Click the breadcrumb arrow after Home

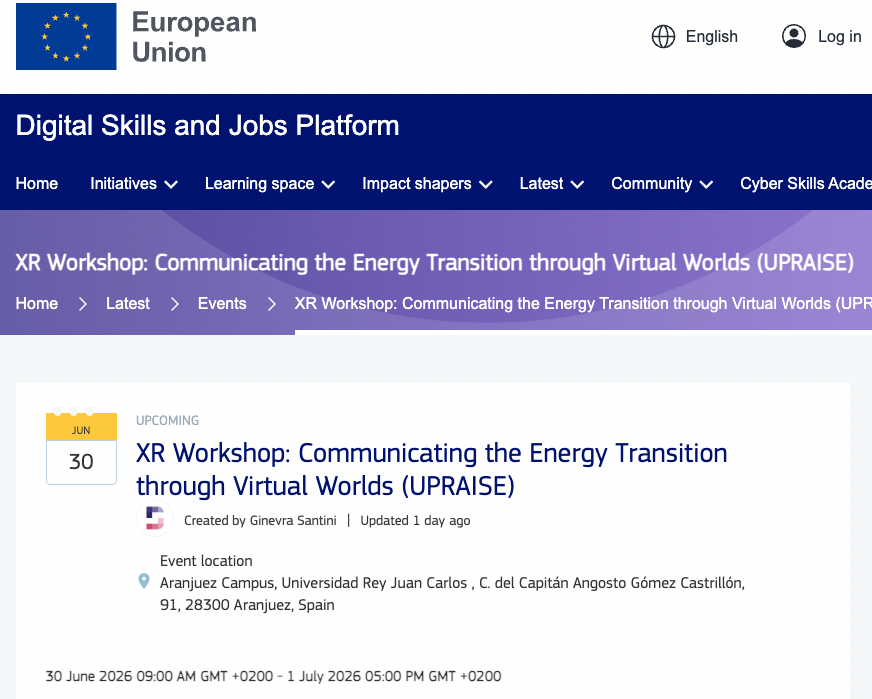(x=82, y=304)
